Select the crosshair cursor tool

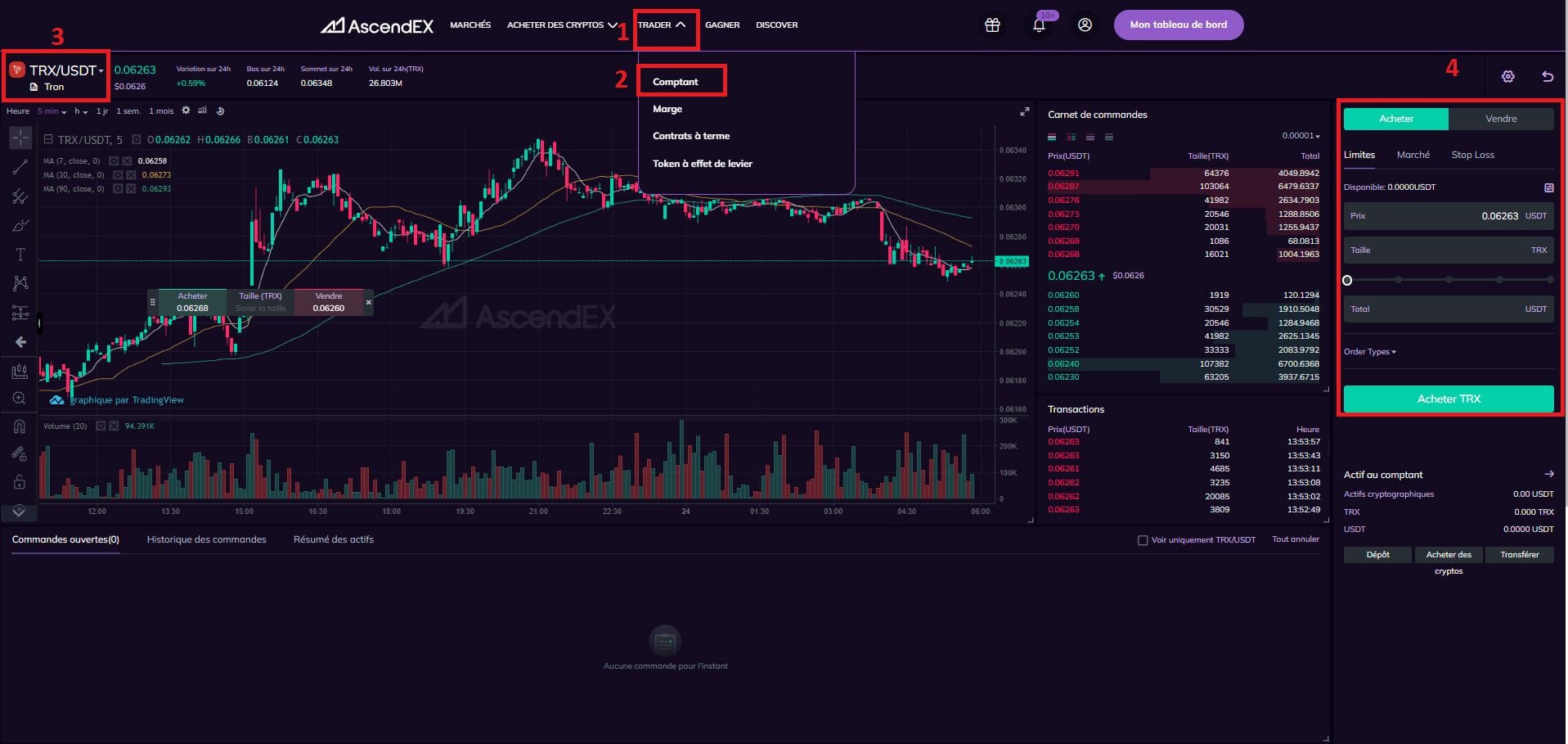coord(20,138)
